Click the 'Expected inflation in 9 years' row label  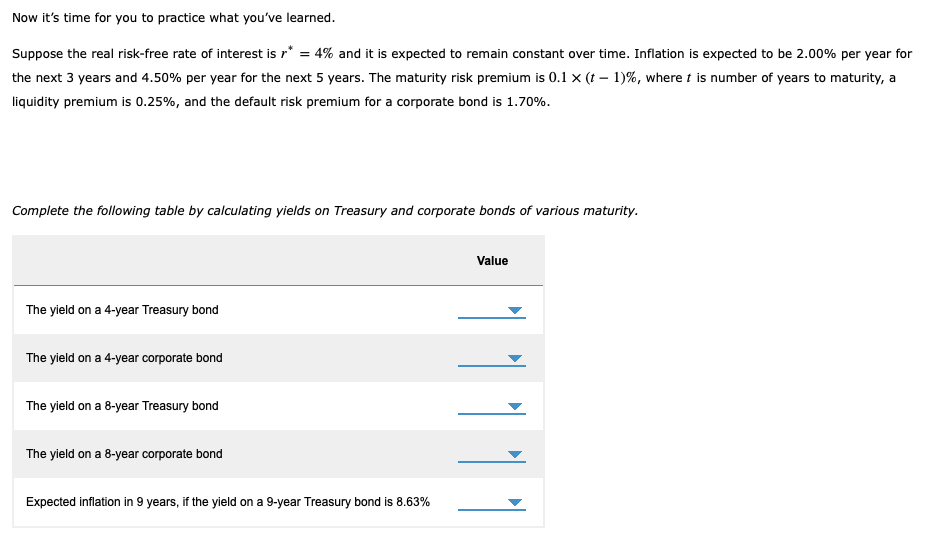pyautogui.click(x=228, y=502)
